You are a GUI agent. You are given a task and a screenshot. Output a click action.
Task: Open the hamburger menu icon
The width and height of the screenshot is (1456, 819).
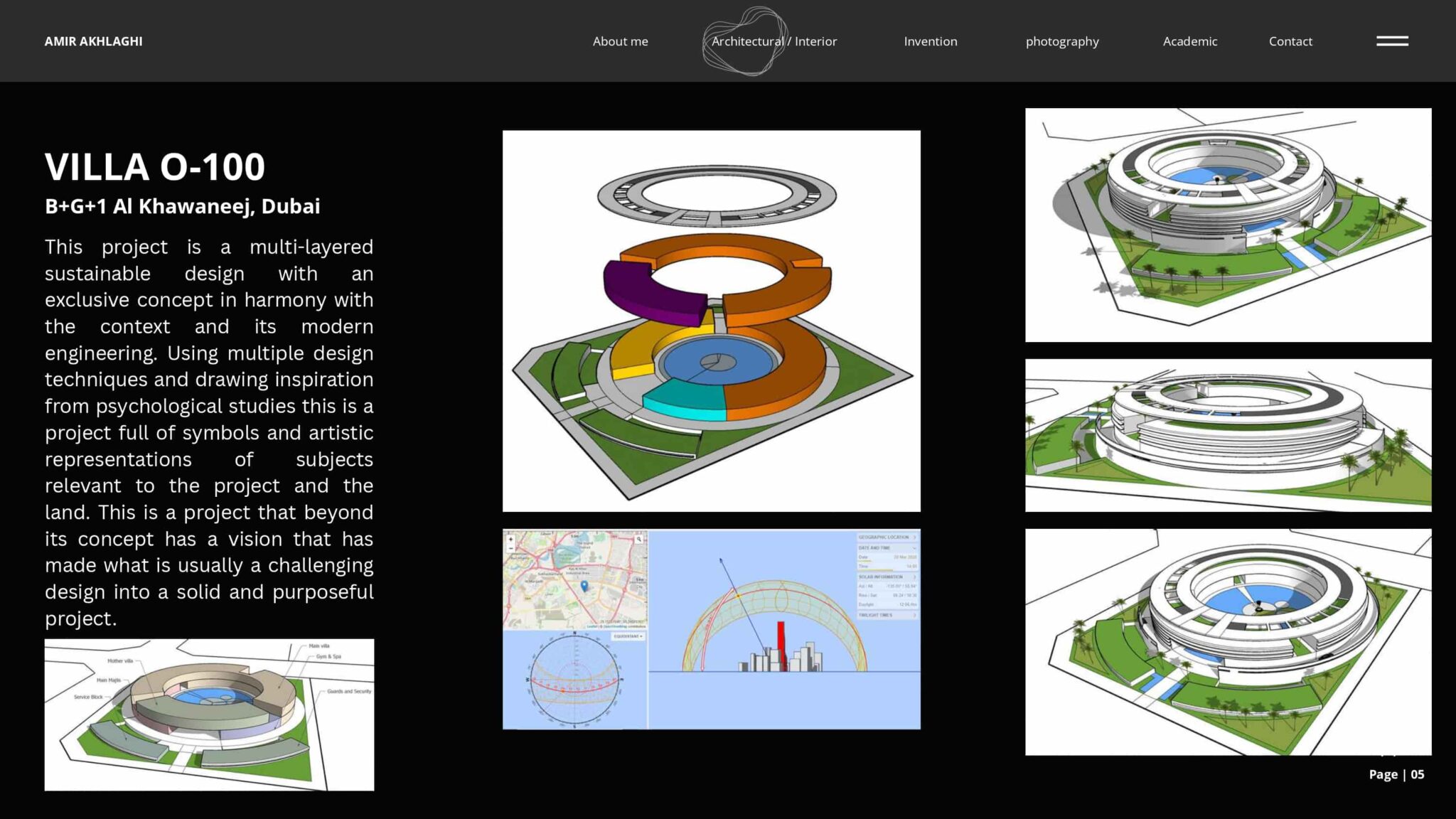point(1392,41)
